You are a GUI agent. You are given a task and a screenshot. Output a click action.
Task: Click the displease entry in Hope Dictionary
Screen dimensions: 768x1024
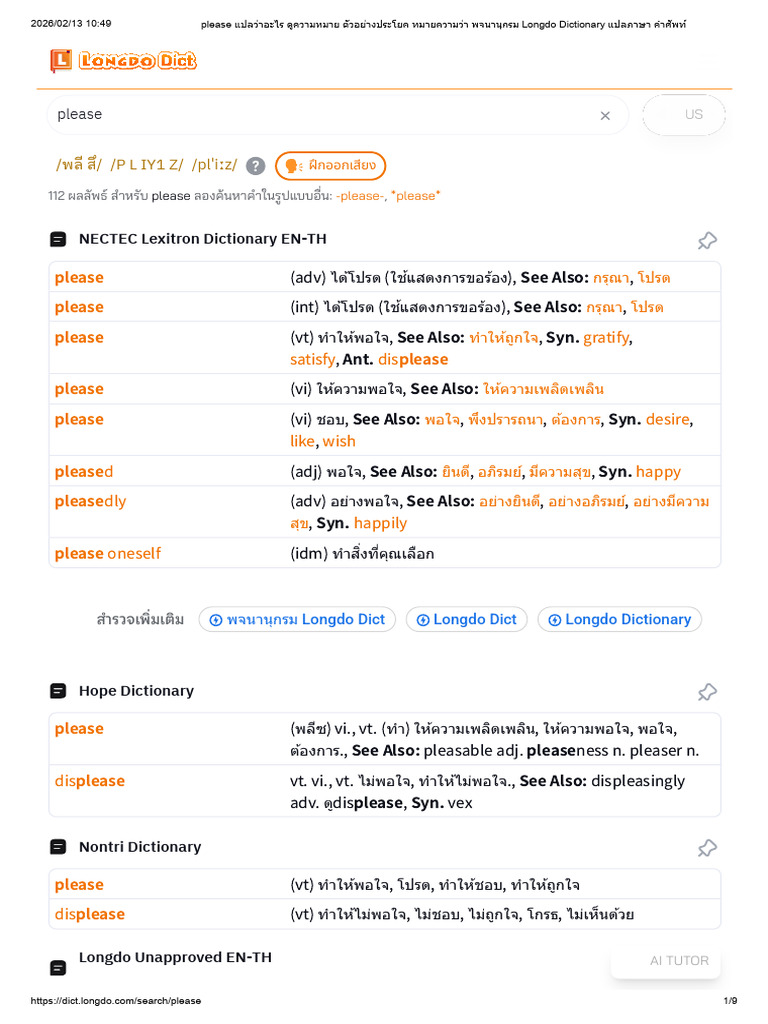(90, 781)
